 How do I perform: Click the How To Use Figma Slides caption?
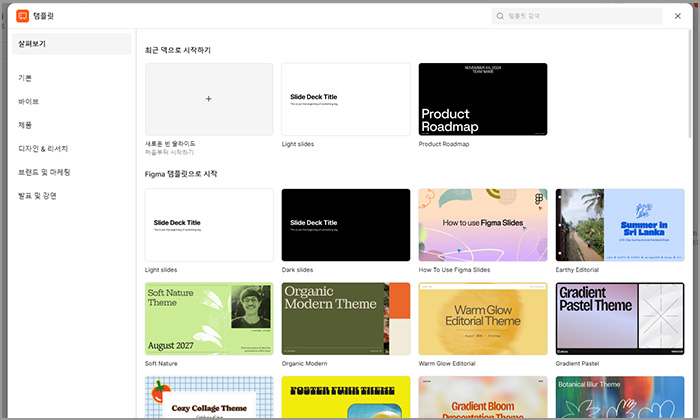[454, 270]
